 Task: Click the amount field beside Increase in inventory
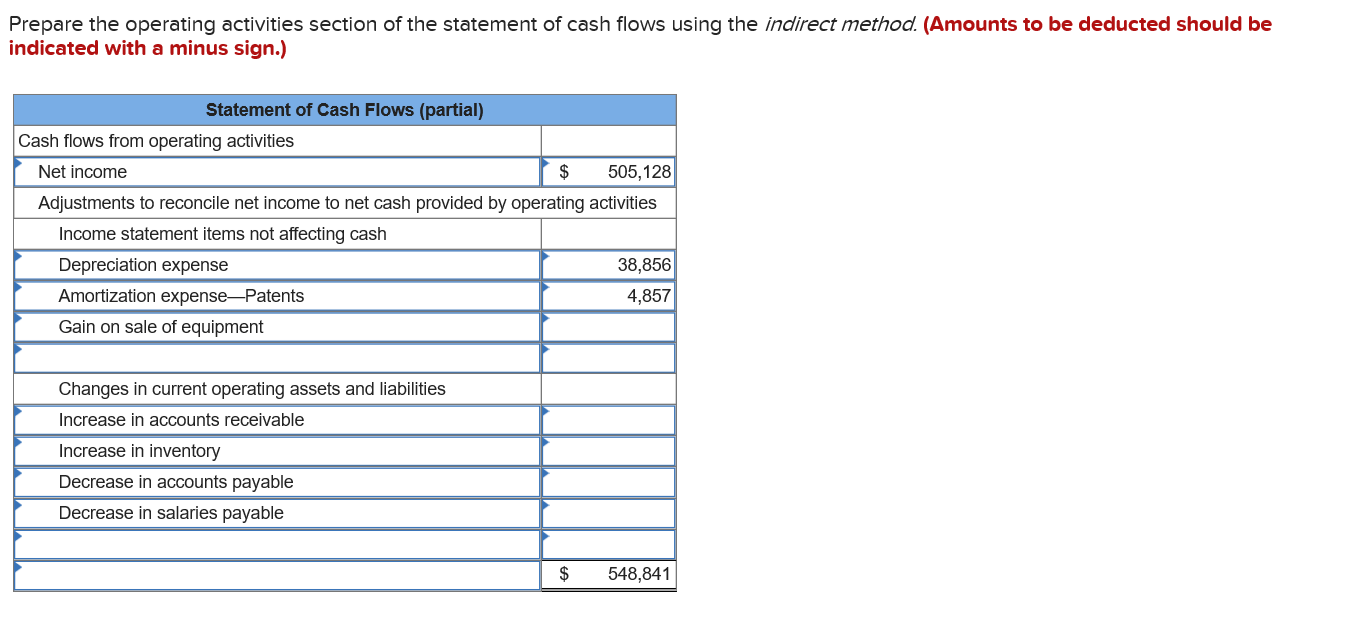point(608,450)
